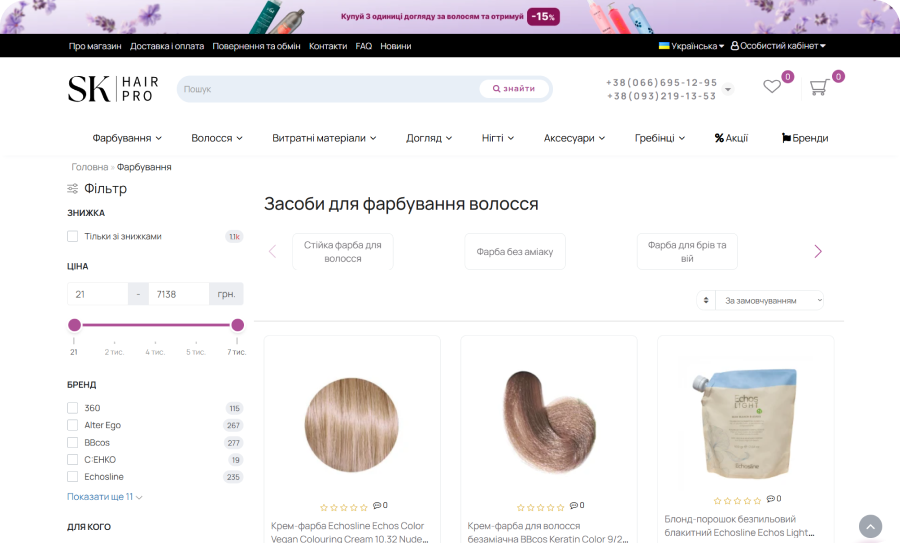Expand 'Показати ще 11' brands
Viewport: 900px width, 543px height.
tap(104, 497)
